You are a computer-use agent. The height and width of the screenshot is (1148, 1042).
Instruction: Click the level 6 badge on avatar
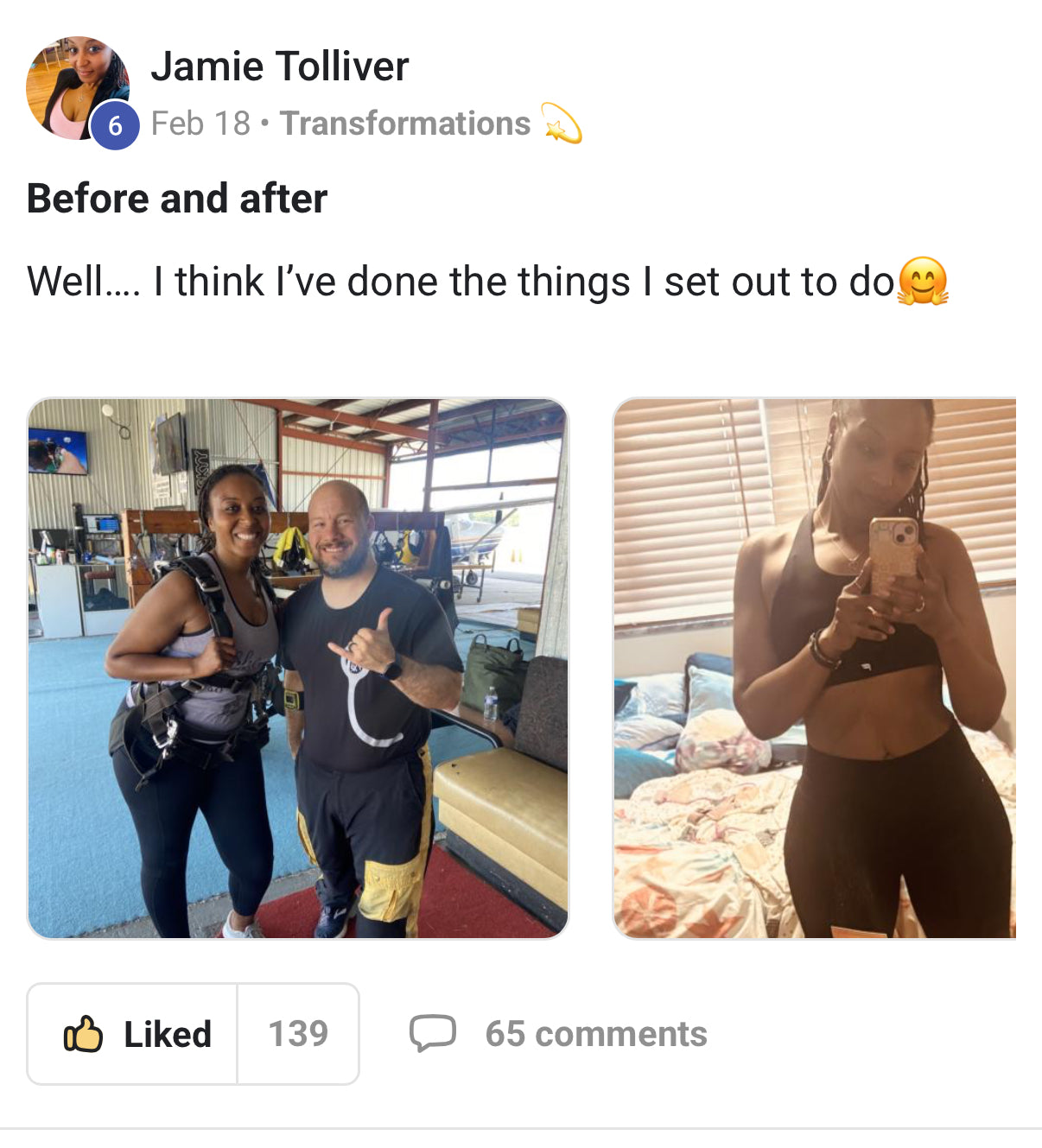click(115, 126)
